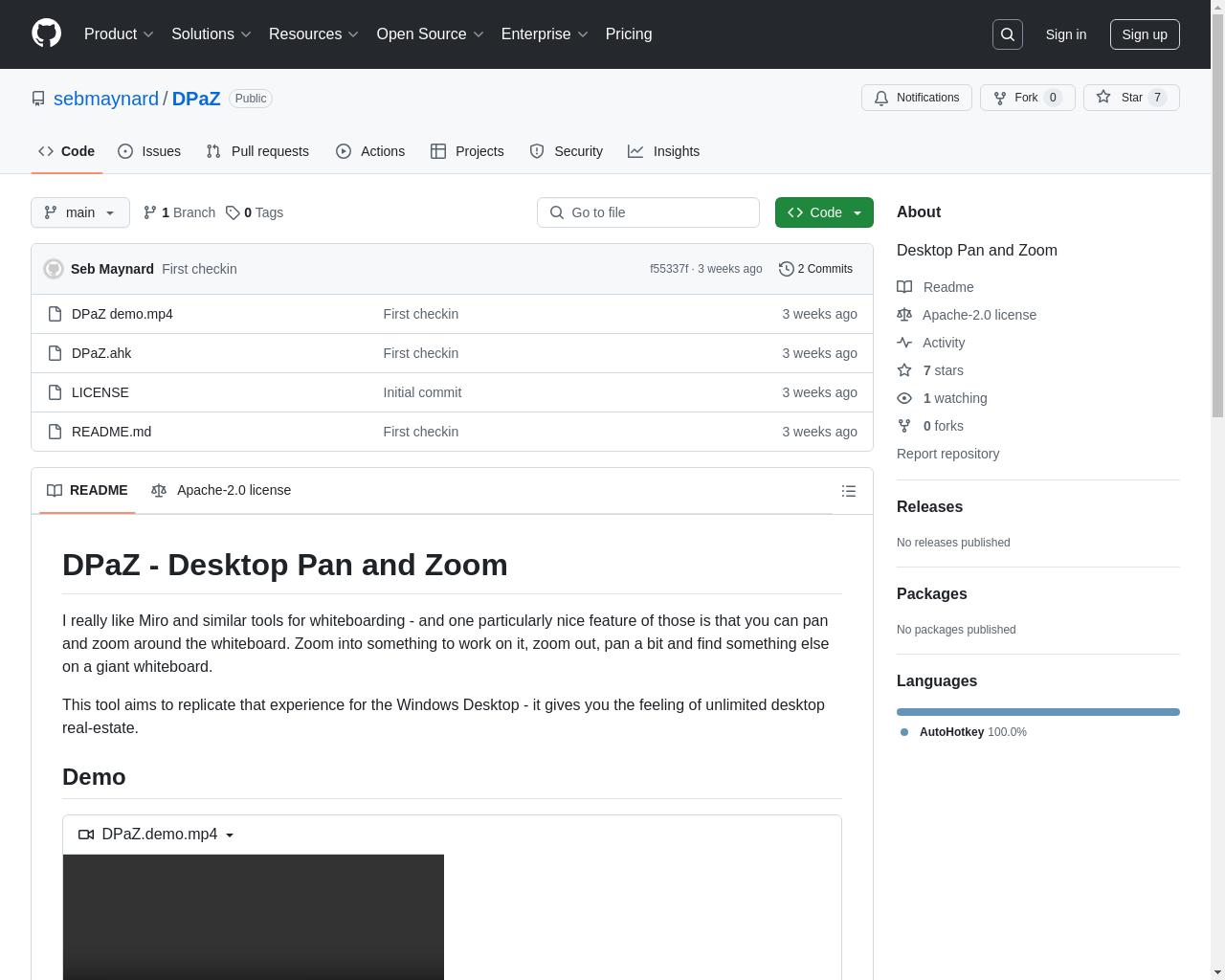Click the Sign in link
The width and height of the screenshot is (1225, 980).
1065,34
